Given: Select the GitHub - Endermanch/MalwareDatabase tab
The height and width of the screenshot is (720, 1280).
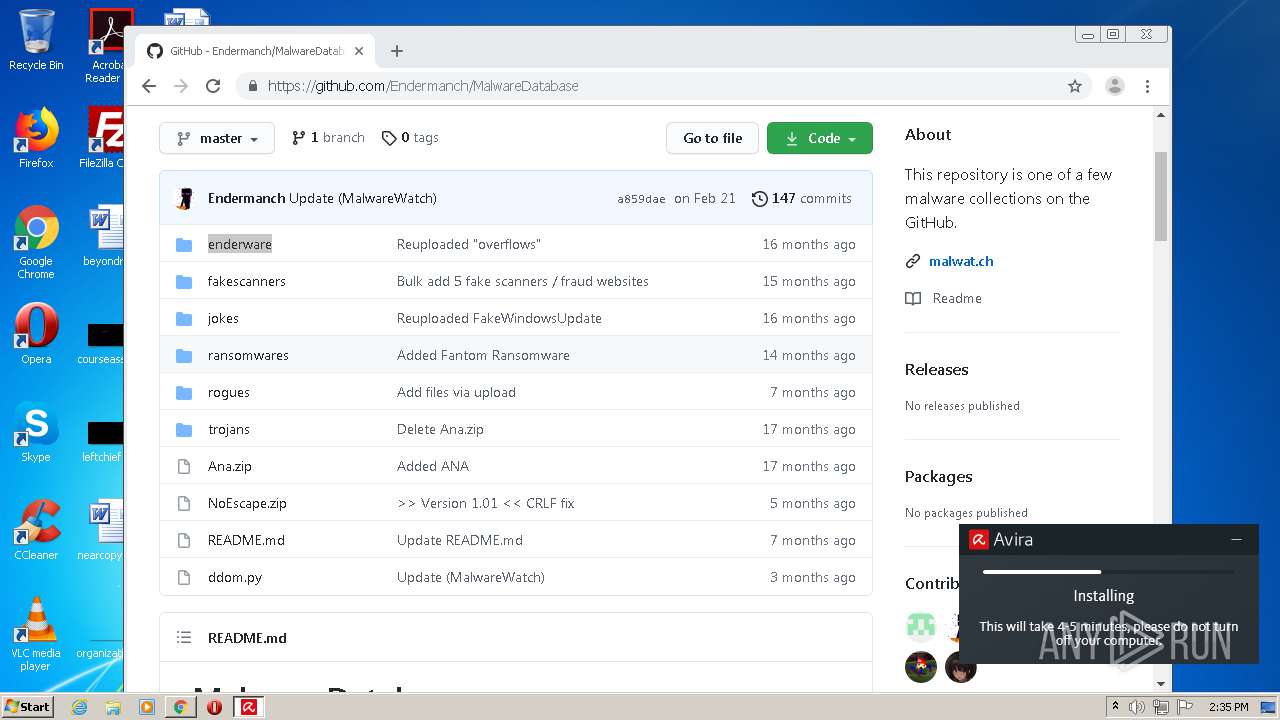Looking at the screenshot, I should pyautogui.click(x=254, y=51).
